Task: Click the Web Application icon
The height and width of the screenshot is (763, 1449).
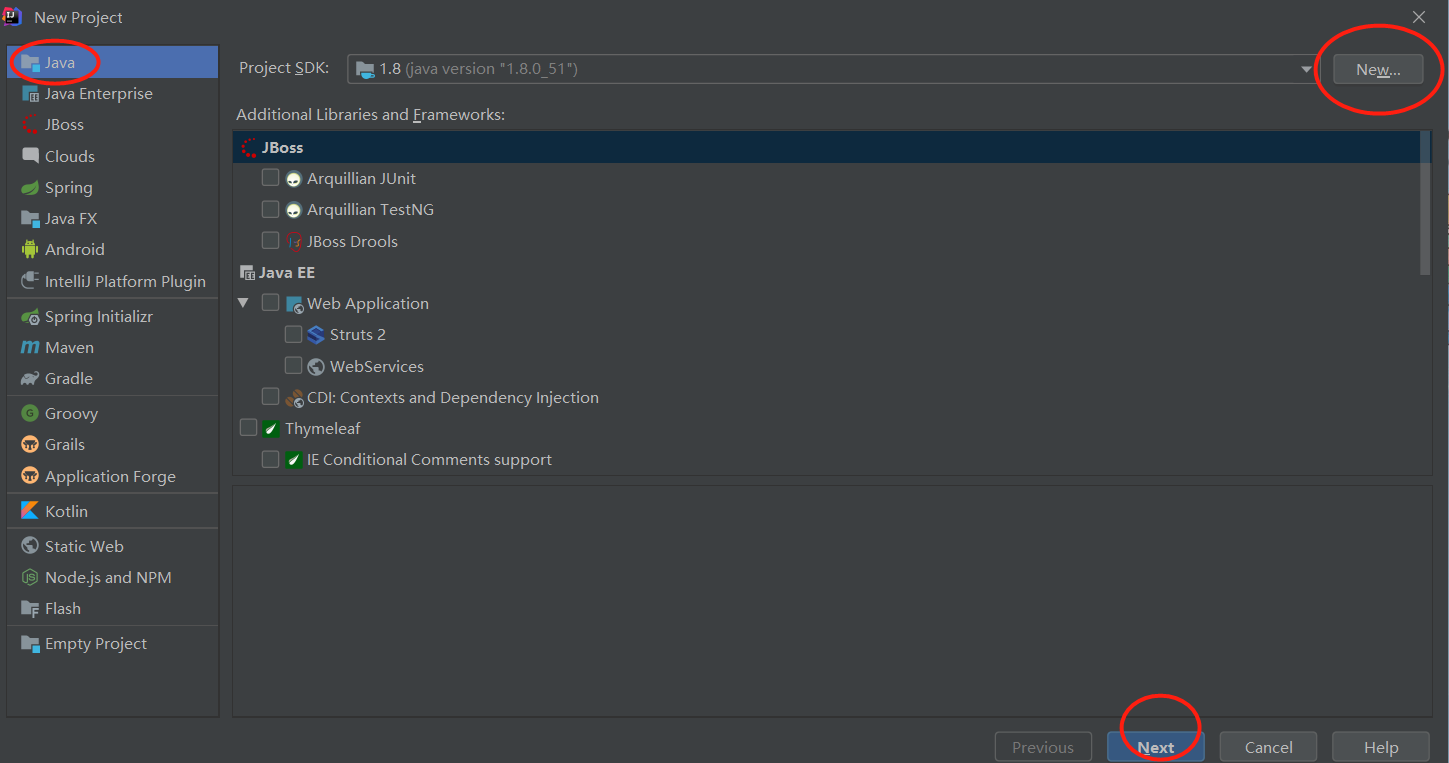Action: [294, 304]
